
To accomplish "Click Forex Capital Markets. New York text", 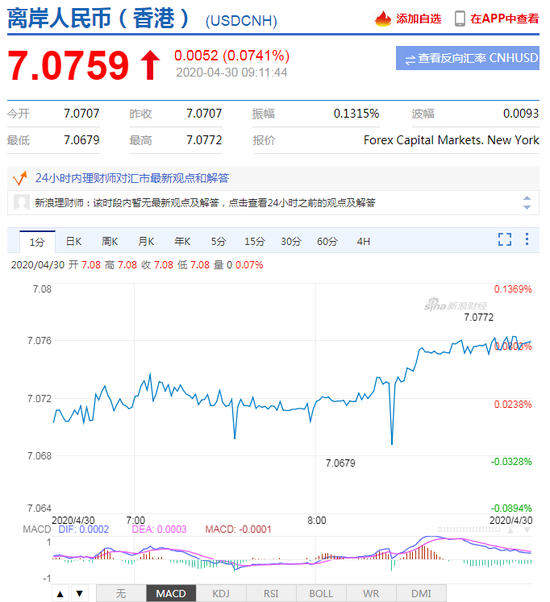I will [x=451, y=140].
